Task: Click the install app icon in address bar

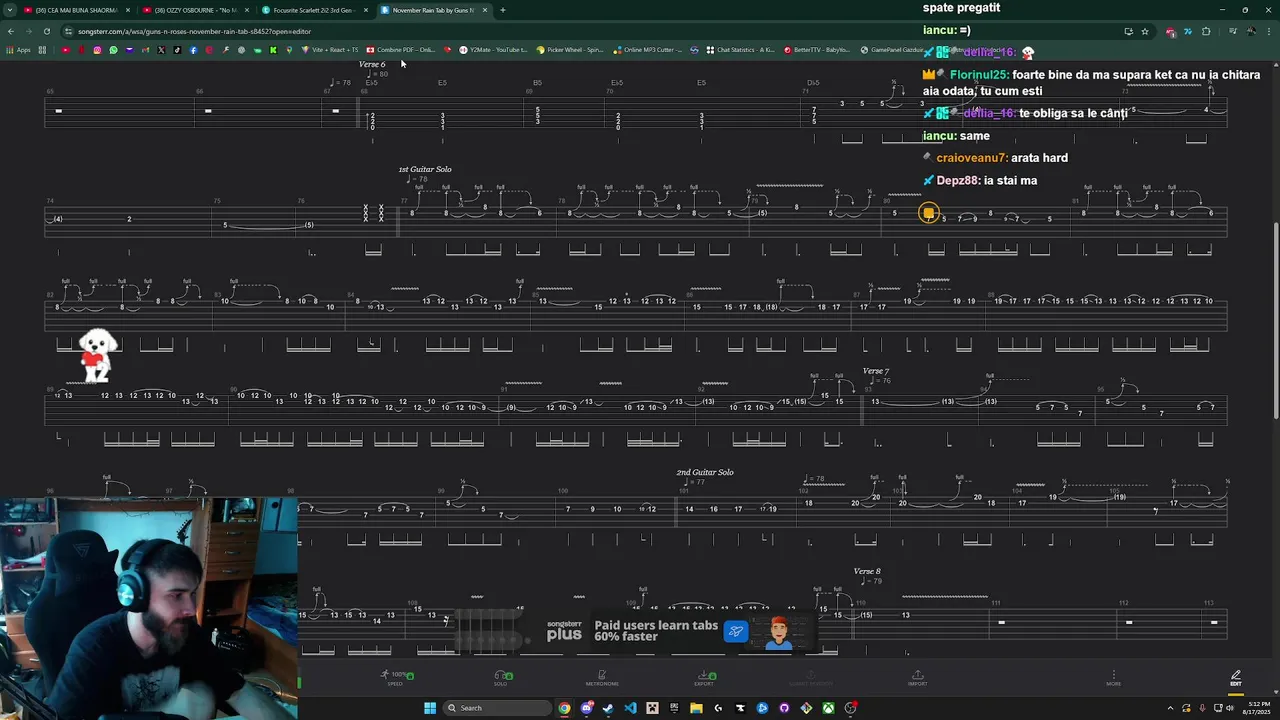Action: click(1128, 31)
